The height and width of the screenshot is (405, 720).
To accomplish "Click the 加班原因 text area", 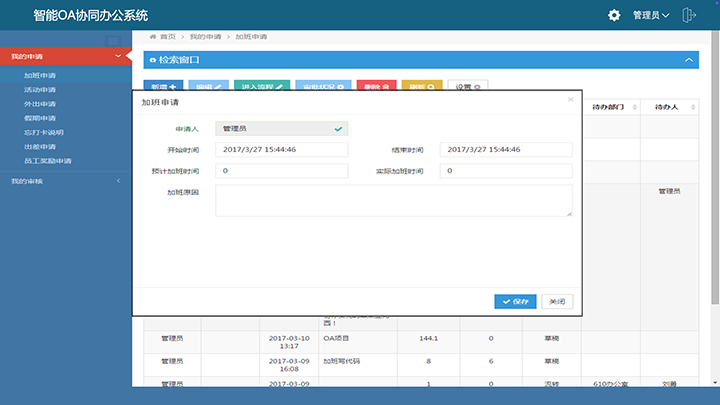I will pyautogui.click(x=393, y=200).
